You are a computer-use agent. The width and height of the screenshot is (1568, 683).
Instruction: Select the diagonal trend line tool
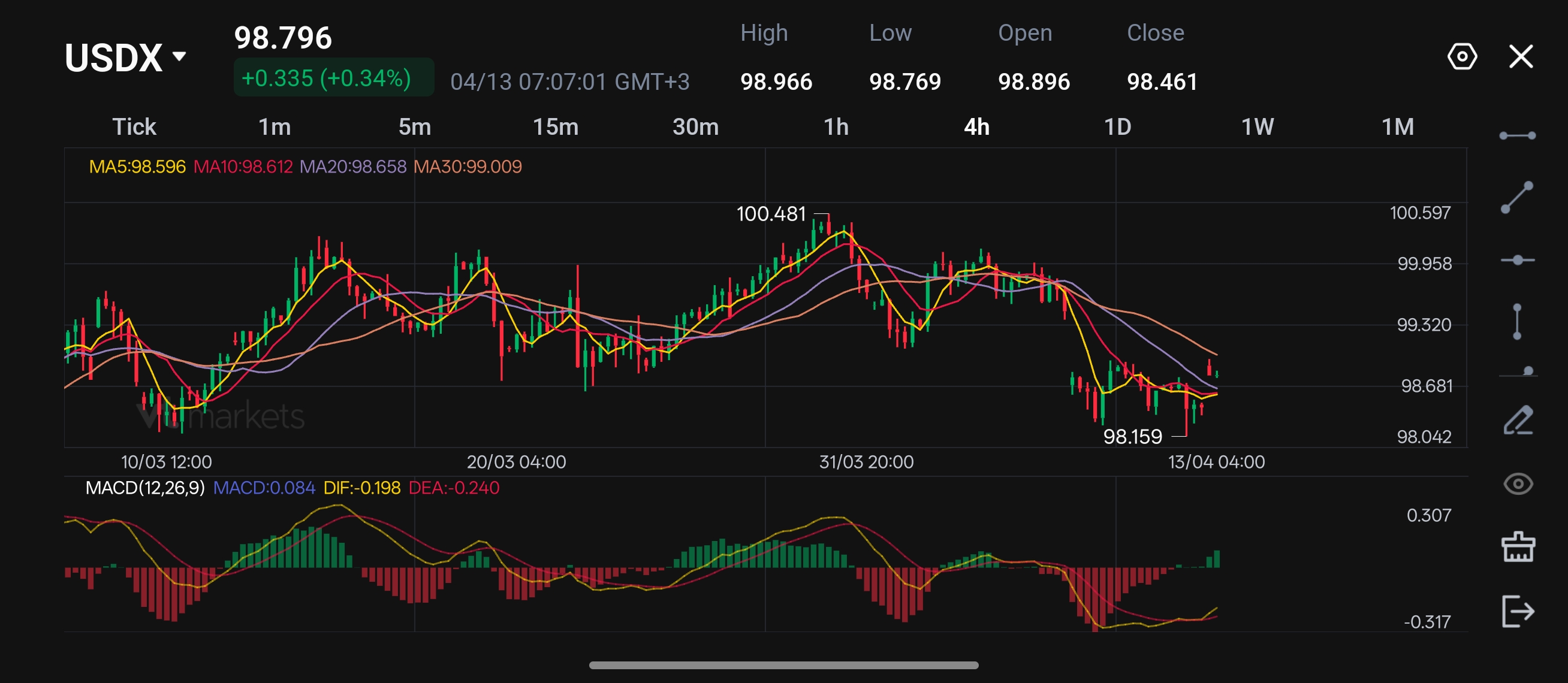click(1517, 198)
